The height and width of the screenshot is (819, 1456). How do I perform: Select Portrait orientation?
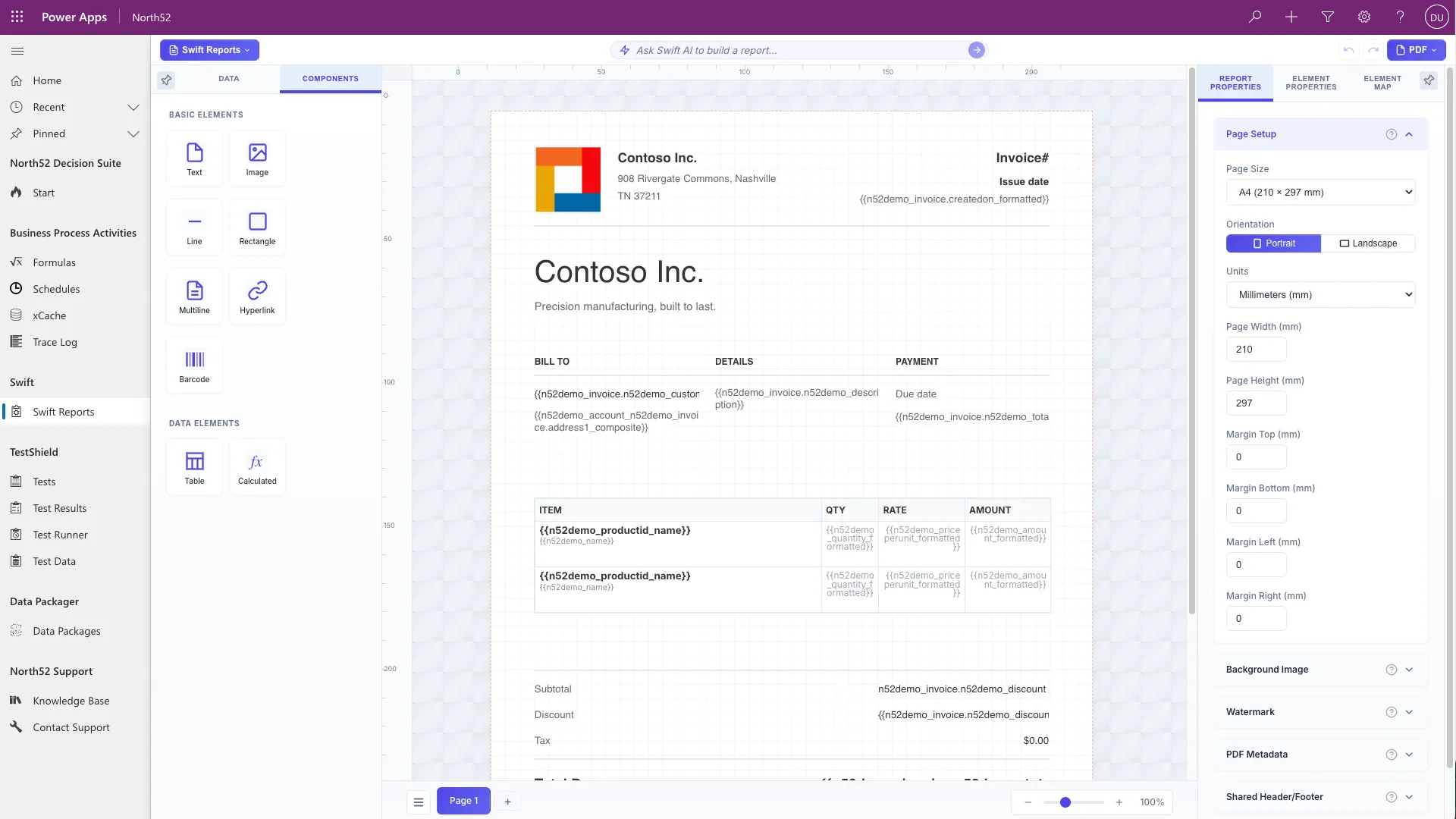[x=1273, y=243]
